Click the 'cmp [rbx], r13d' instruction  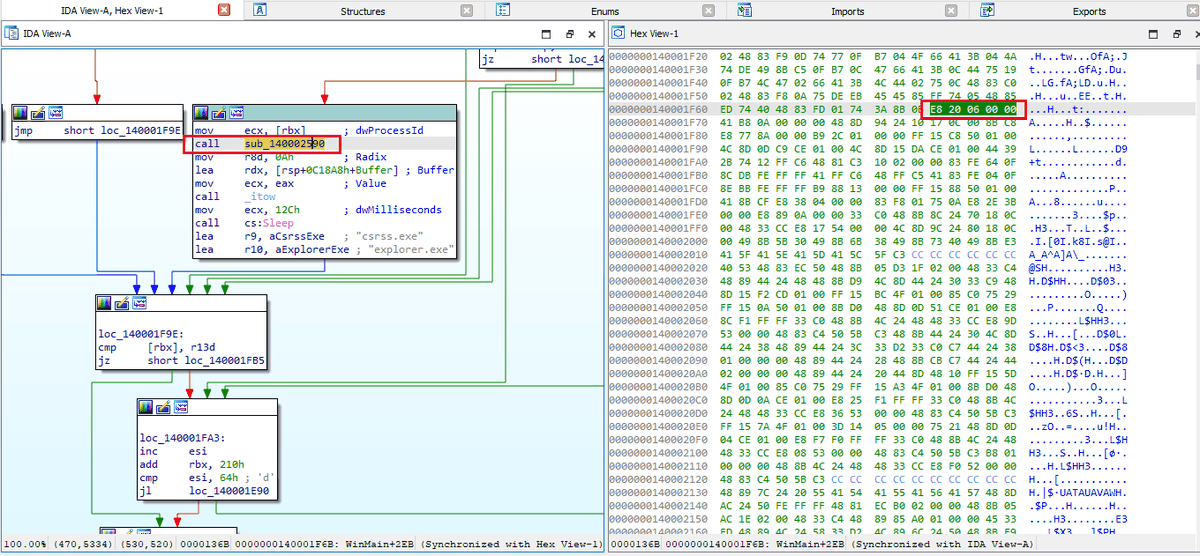pos(157,348)
